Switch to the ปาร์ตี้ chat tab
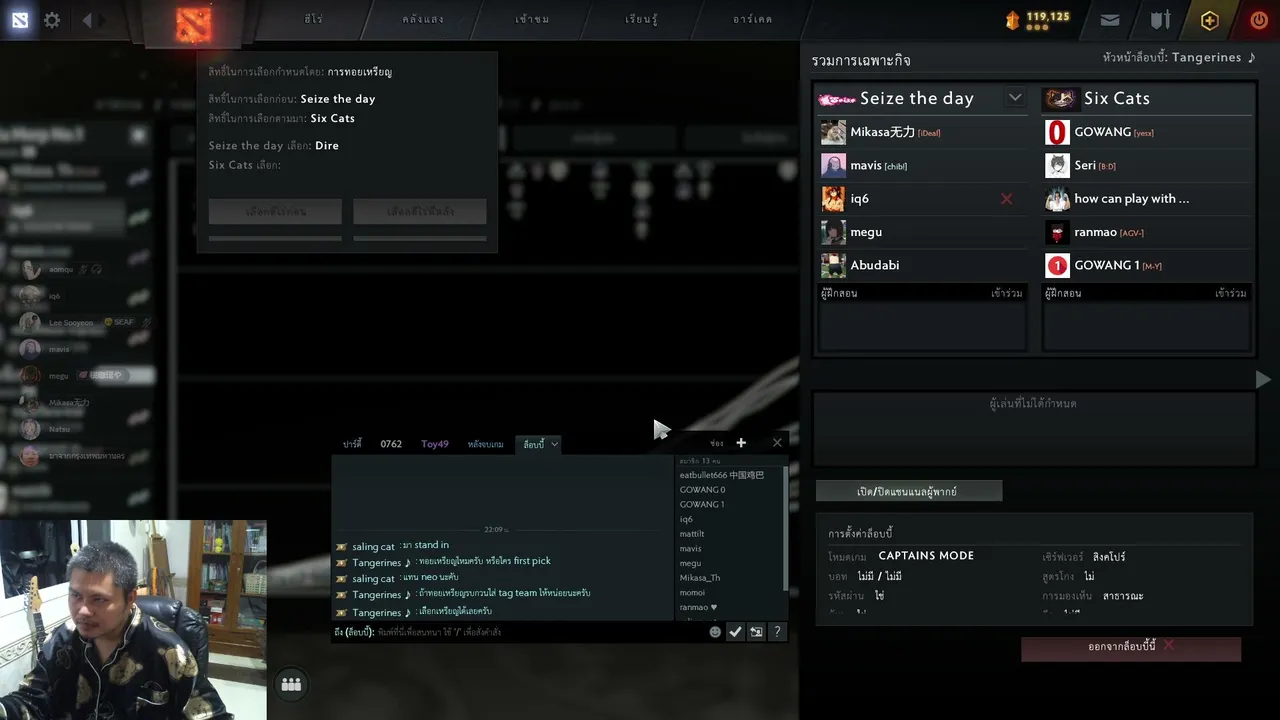Image resolution: width=1280 pixels, height=720 pixels. tap(352, 444)
